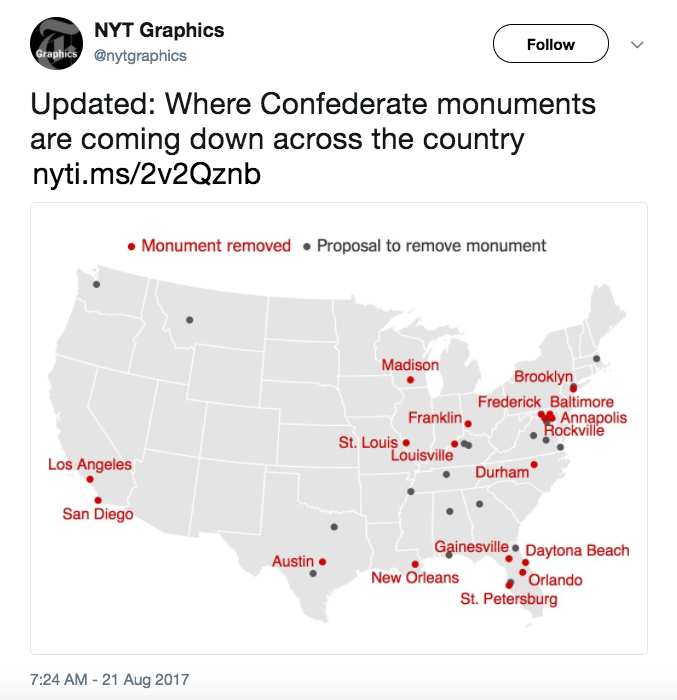This screenshot has width=677, height=700.
Task: Click the St. Louis map marker
Action: tap(406, 442)
